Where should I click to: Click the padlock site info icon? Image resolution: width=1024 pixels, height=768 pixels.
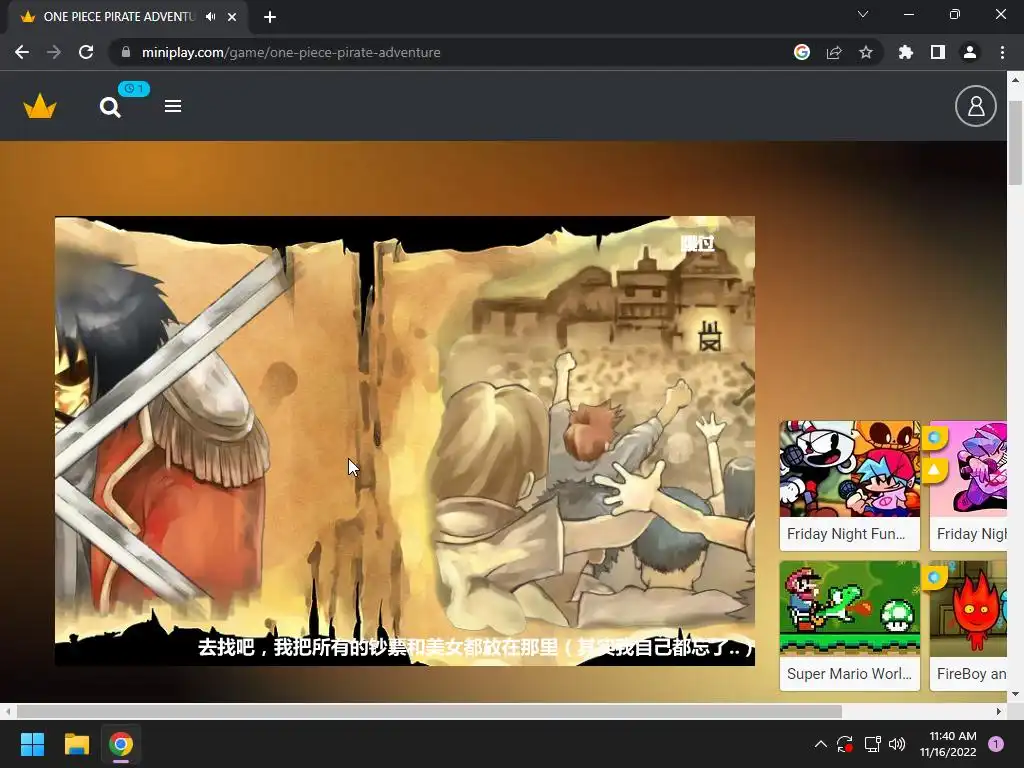point(126,52)
